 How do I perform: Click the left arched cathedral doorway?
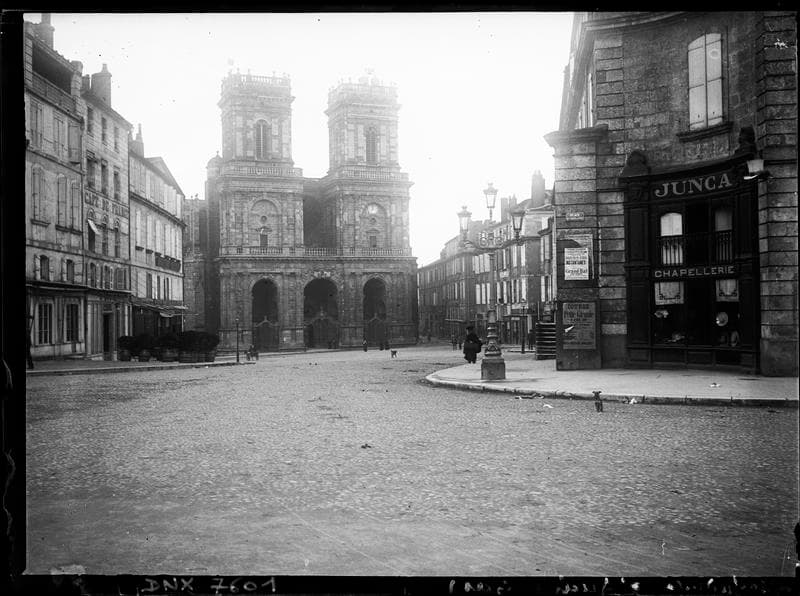265,314
